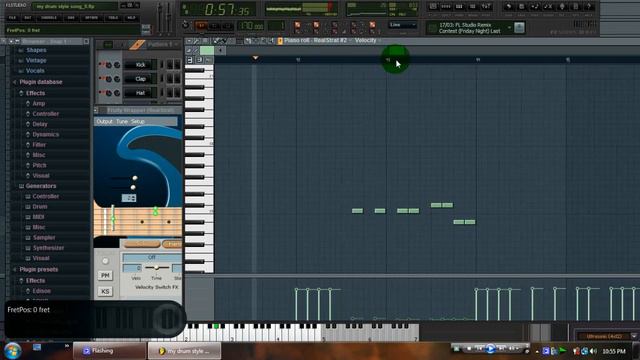640x360 pixels.
Task: Open the Pattern 1 selector dropdown
Action: (163, 44)
